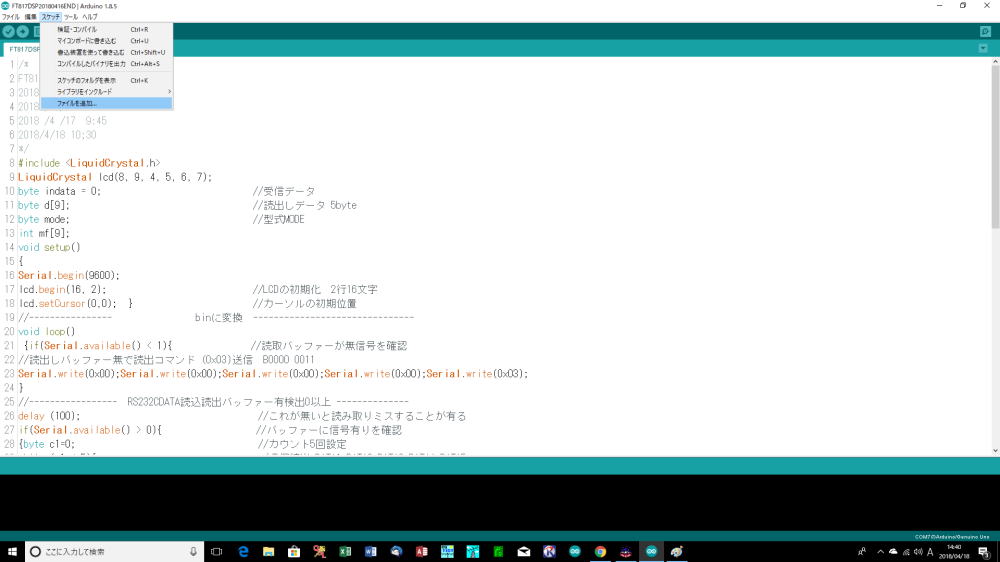Open the ファイル menu
The width and height of the screenshot is (1000, 562).
(x=11, y=17)
